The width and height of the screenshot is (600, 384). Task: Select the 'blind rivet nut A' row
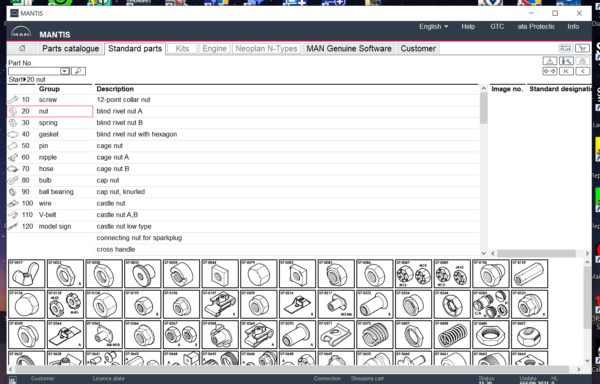pos(287,111)
